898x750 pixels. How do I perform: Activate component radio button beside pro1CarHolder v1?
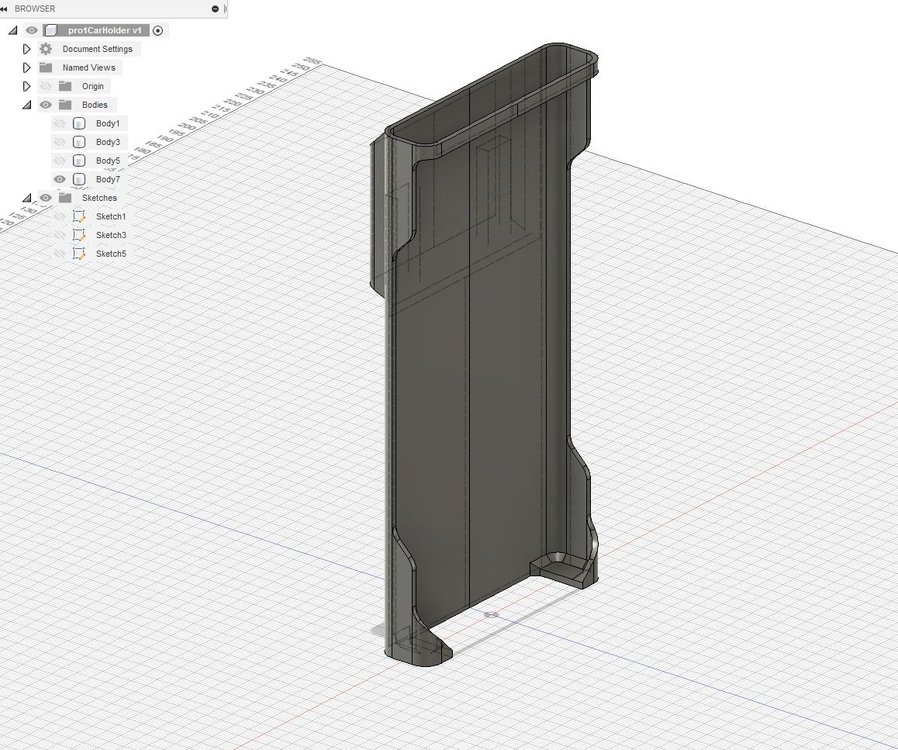click(x=158, y=31)
